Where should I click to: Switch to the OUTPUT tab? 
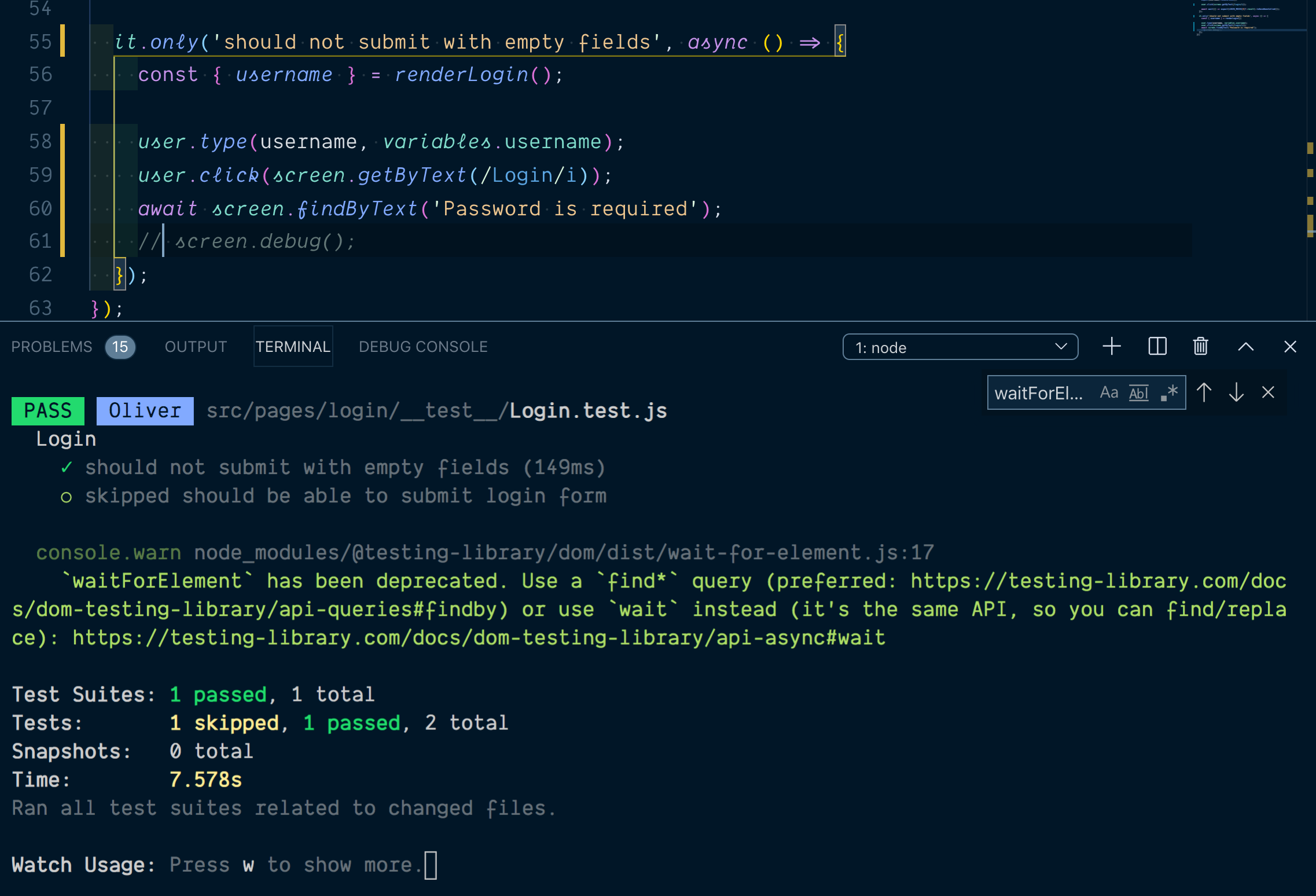(x=196, y=346)
